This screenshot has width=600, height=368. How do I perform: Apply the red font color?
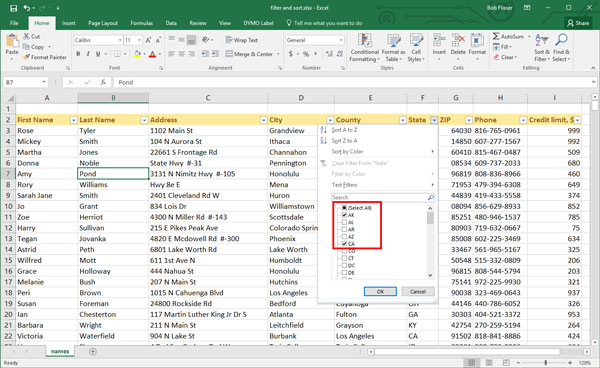tap(152, 54)
